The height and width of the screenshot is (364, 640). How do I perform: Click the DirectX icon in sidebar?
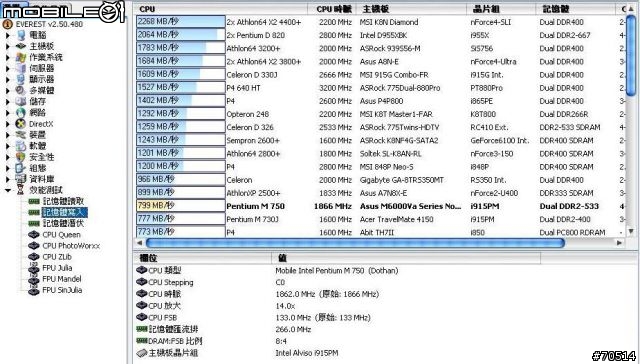point(21,124)
